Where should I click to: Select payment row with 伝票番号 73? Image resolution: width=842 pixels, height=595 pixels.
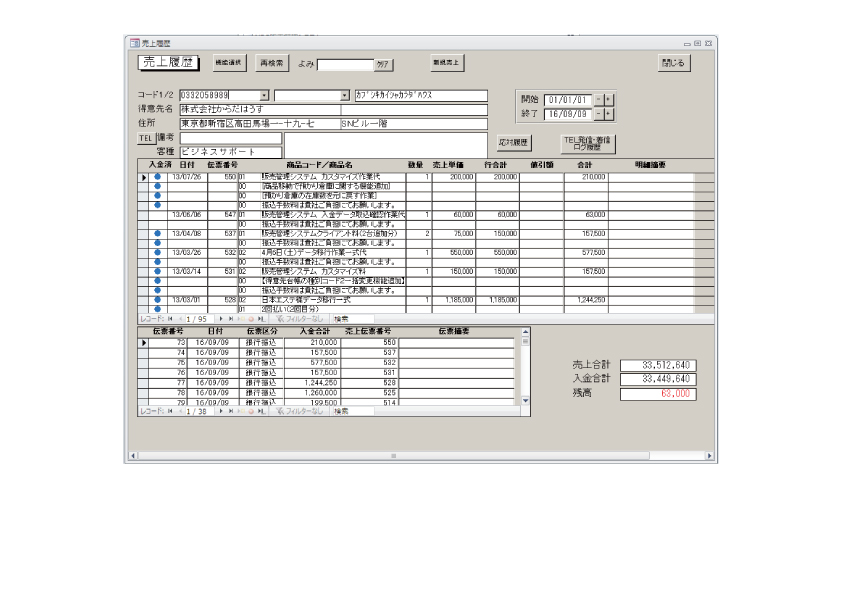click(143, 343)
